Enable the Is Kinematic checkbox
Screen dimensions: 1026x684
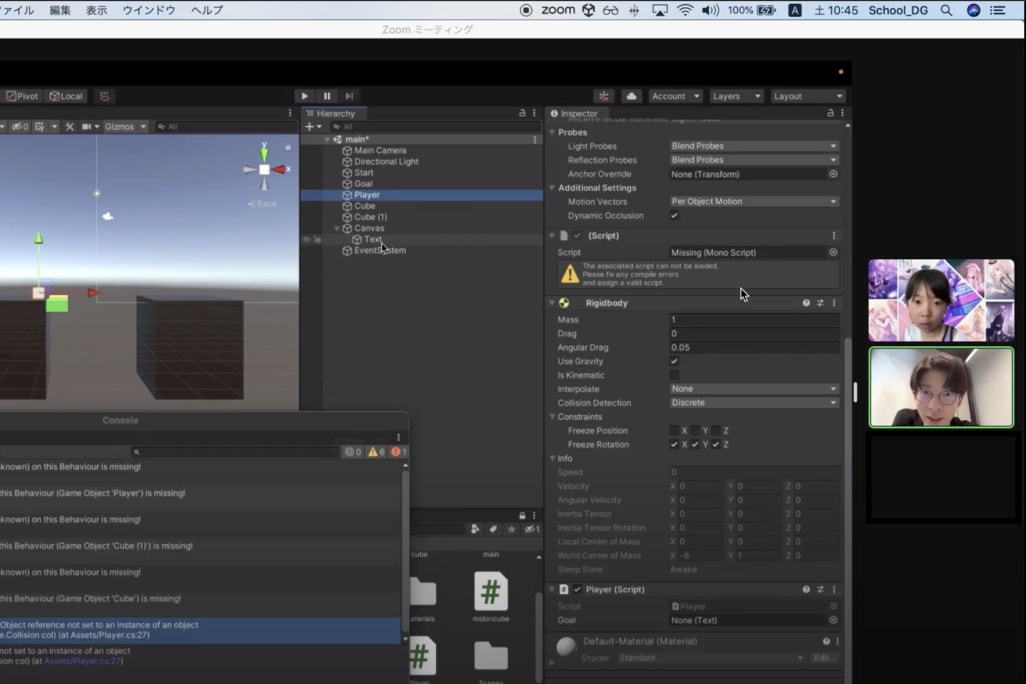674,375
